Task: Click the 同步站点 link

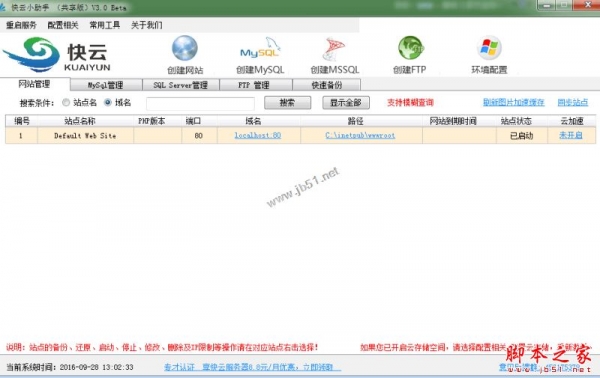Action: pos(572,102)
